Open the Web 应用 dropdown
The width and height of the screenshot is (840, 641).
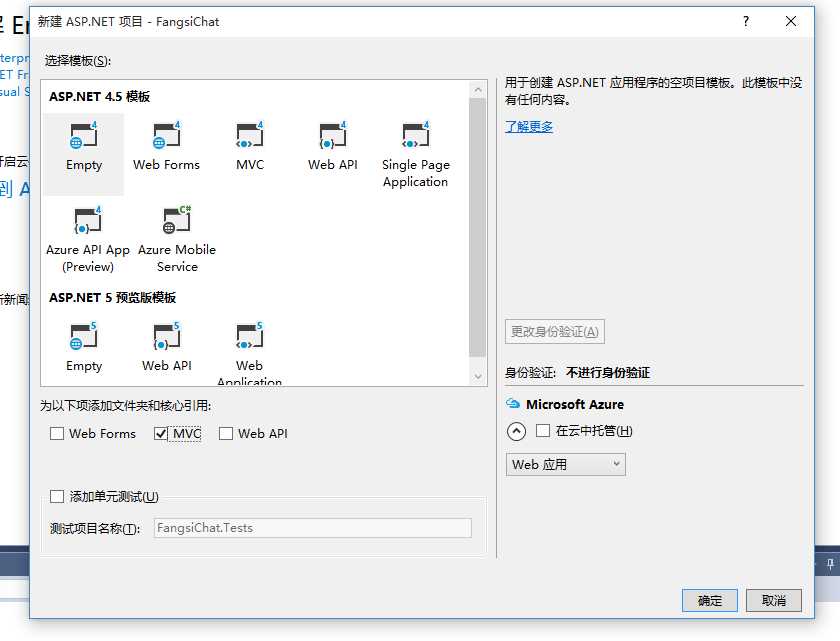[x=566, y=464]
